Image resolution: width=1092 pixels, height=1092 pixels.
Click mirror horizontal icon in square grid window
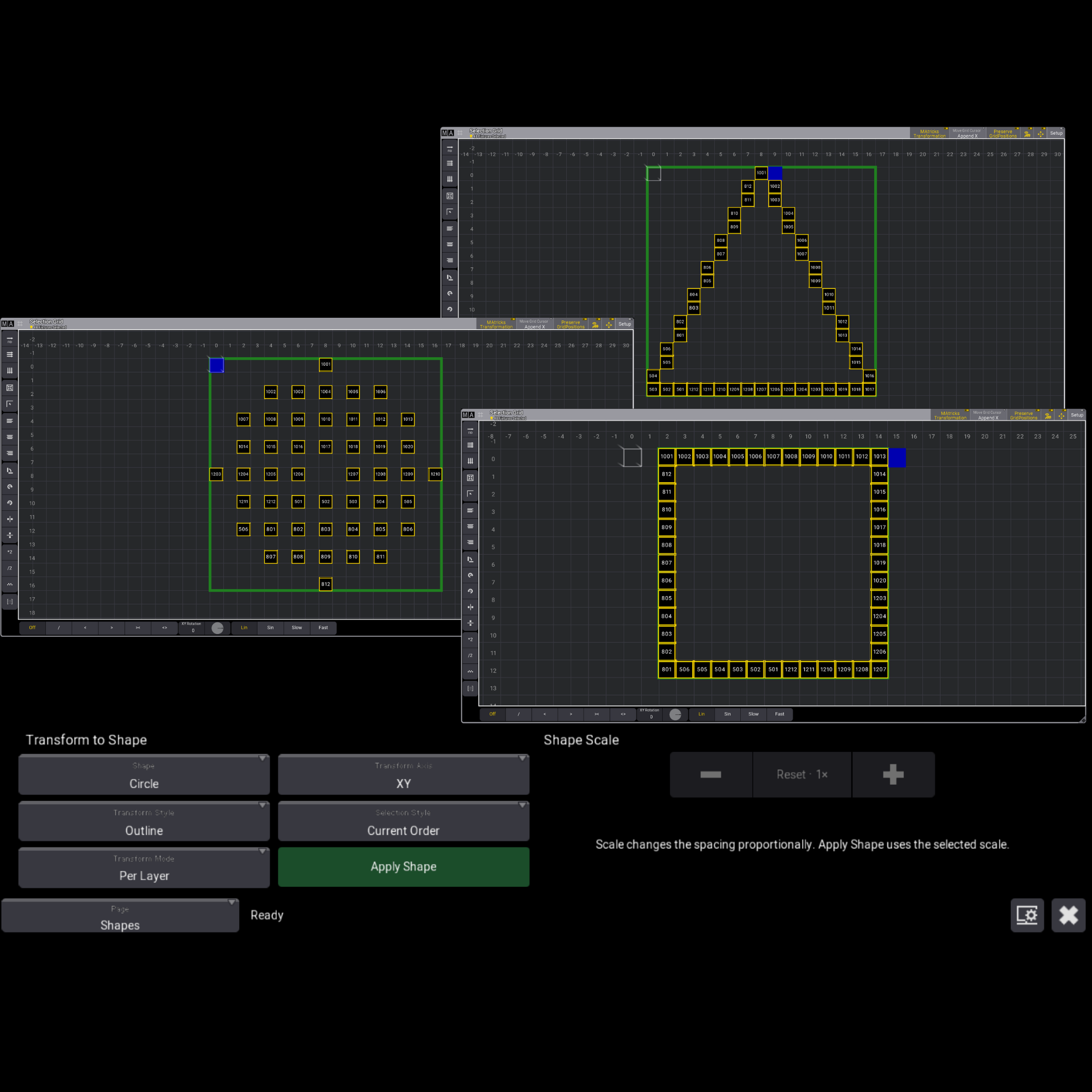(470, 607)
